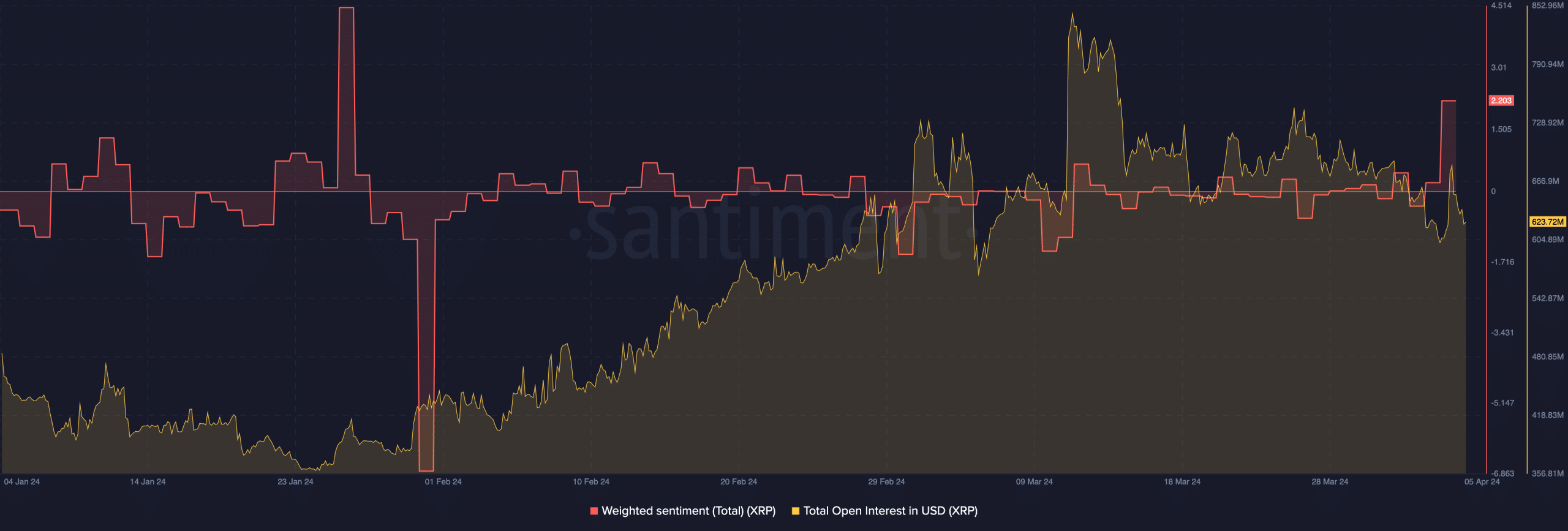The height and width of the screenshot is (531, 1568).
Task: Select the 23 Jan 24 date label
Action: [x=295, y=482]
